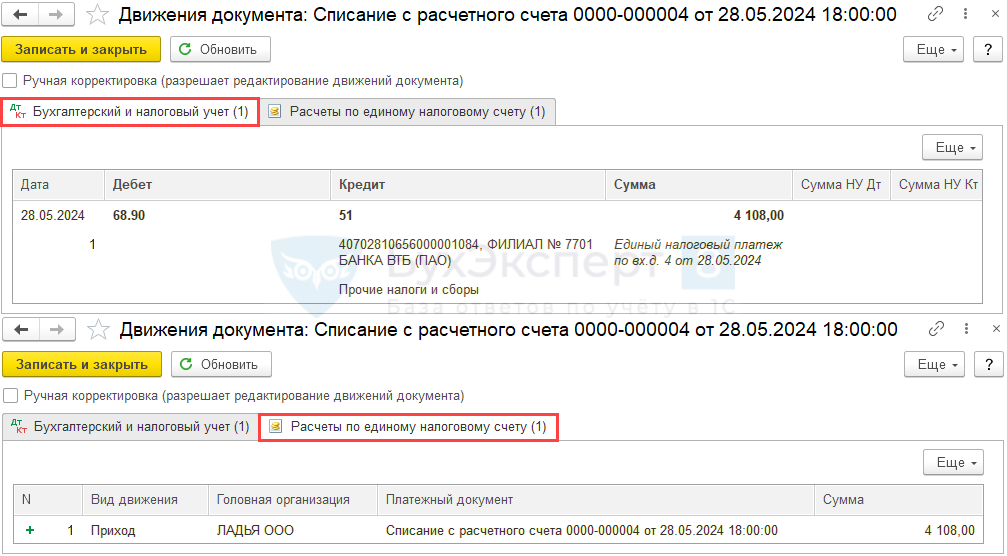Click Головная организация column header
Image resolution: width=1007 pixels, height=556 pixels.
tap(293, 500)
